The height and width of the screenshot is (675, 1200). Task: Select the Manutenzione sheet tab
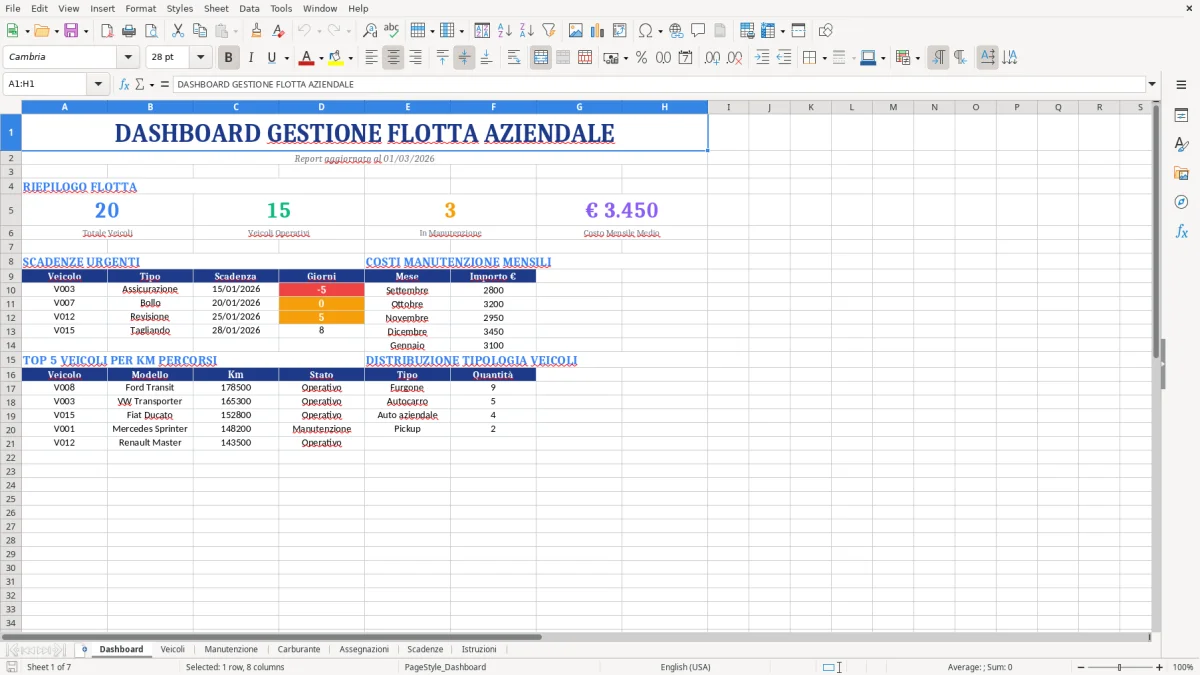pyautogui.click(x=231, y=648)
